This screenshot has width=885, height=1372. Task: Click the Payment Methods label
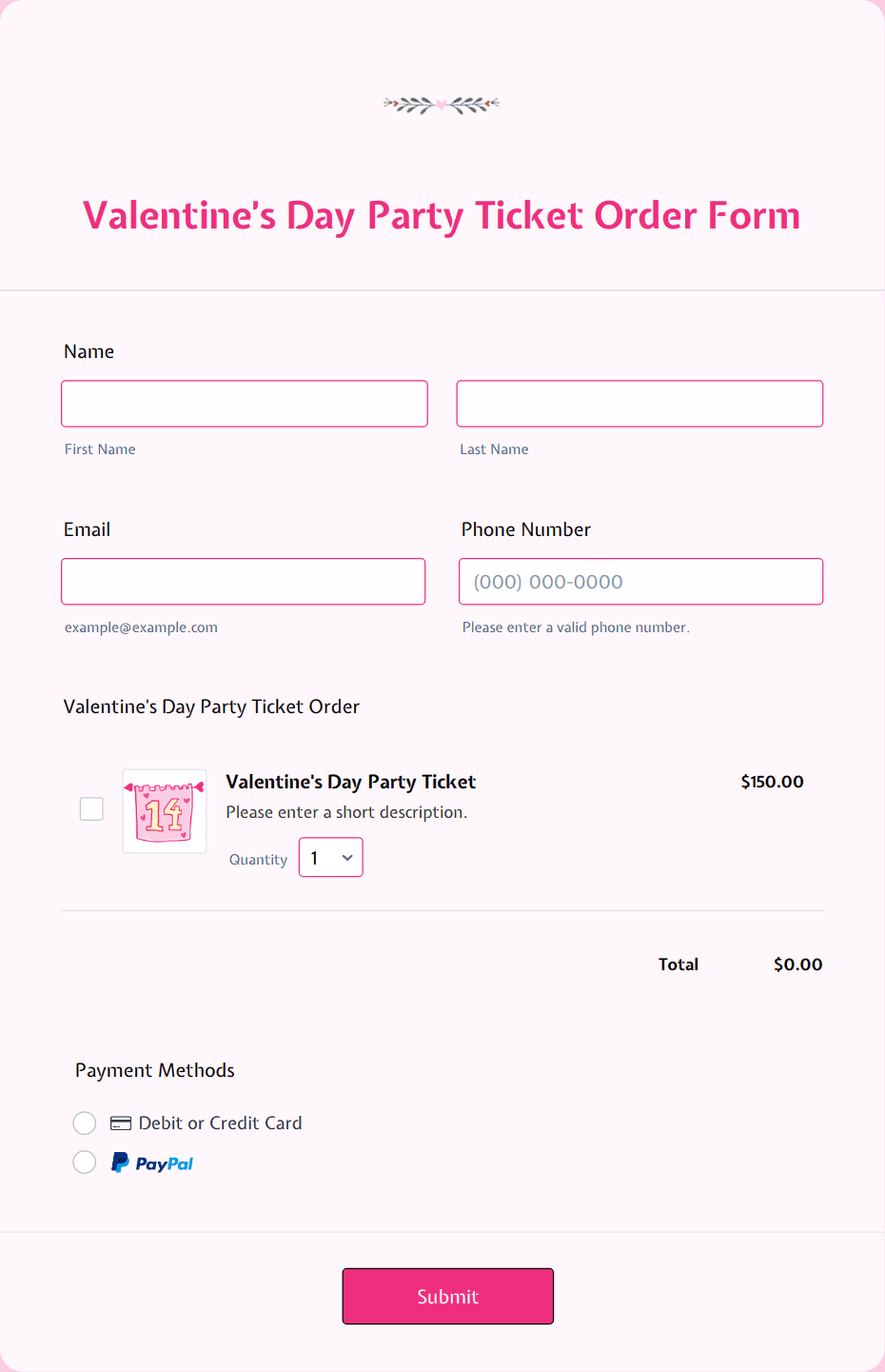(155, 1070)
